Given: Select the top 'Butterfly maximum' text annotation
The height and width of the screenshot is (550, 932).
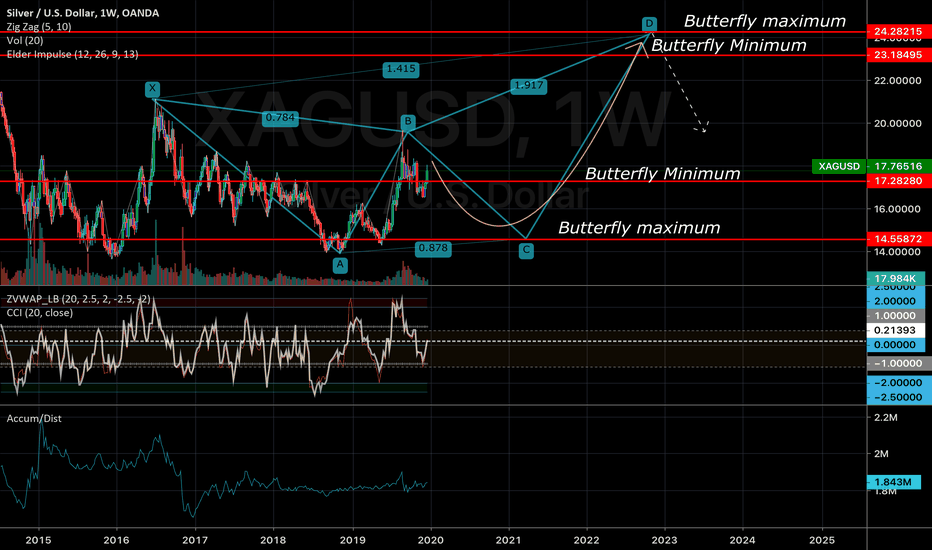Looking at the screenshot, I should 765,21.
